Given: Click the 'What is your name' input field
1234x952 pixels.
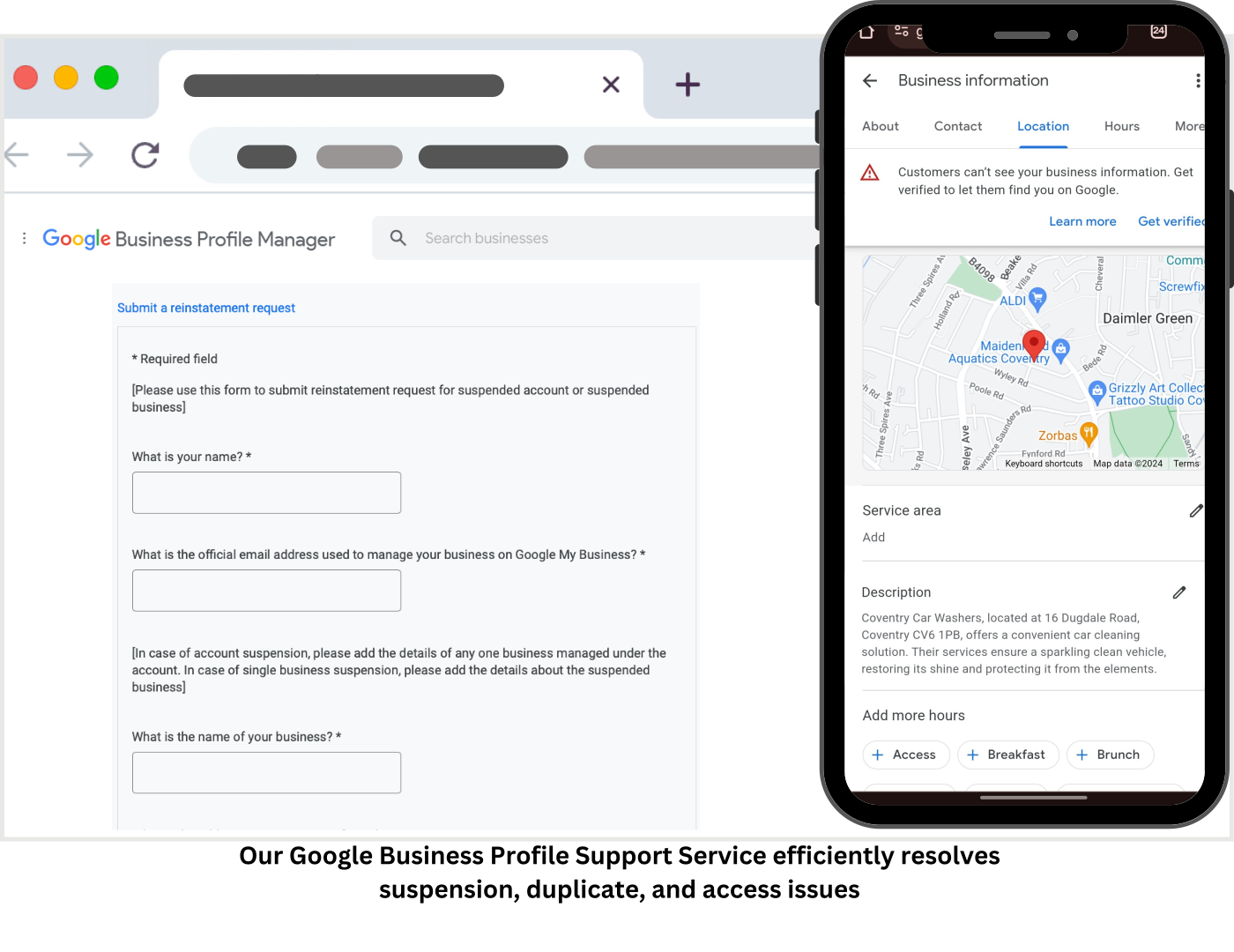Looking at the screenshot, I should (266, 492).
